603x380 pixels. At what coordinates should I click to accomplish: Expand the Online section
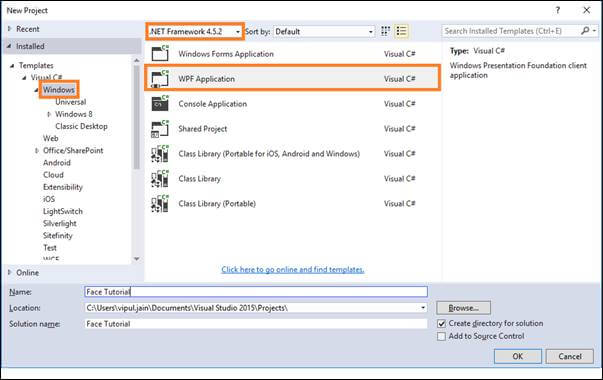point(10,272)
